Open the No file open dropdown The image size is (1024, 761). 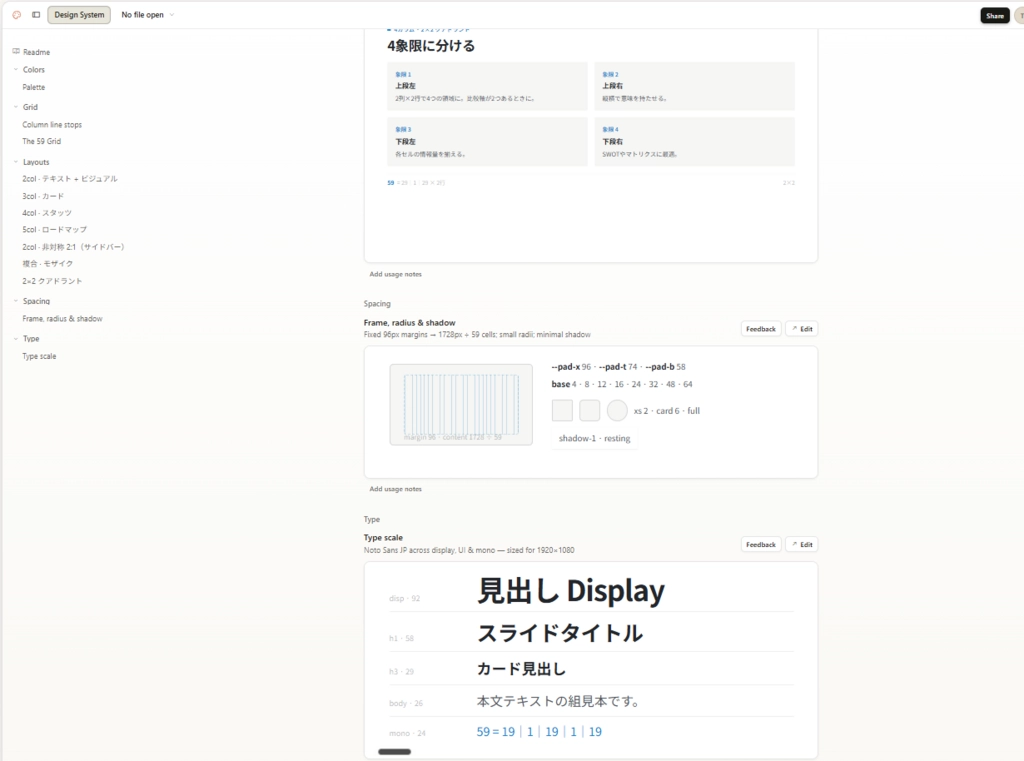pos(148,14)
